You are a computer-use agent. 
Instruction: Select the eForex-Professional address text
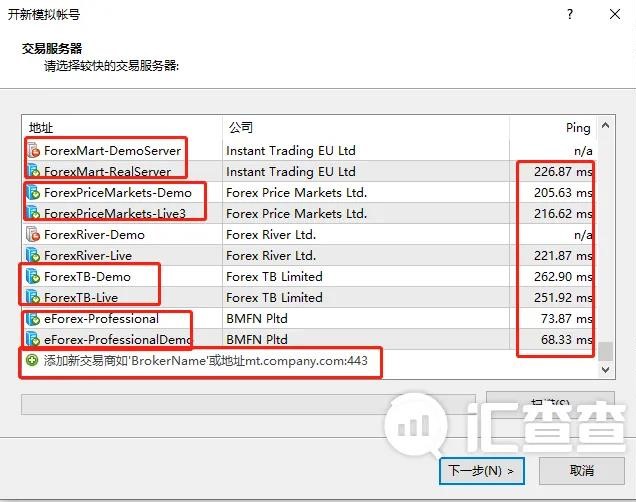tap(101, 319)
